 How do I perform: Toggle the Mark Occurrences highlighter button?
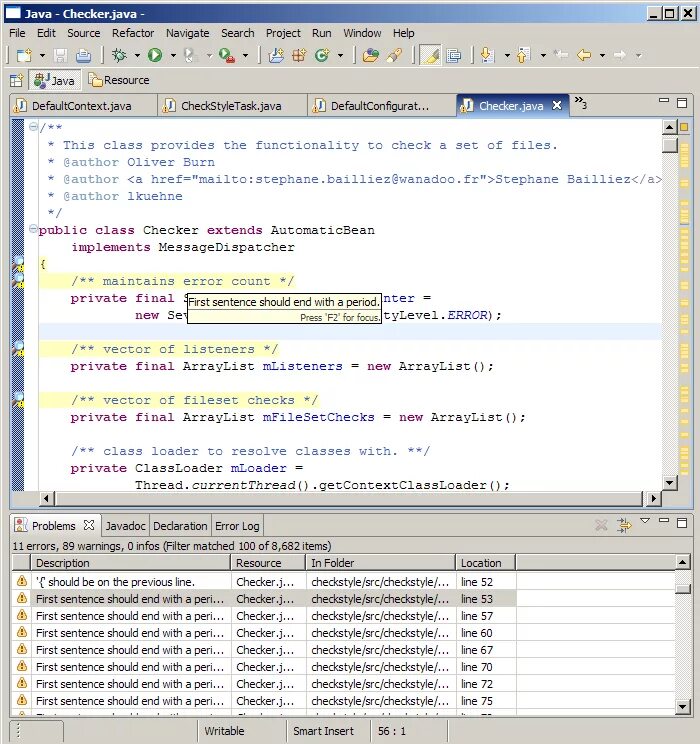click(x=430, y=56)
